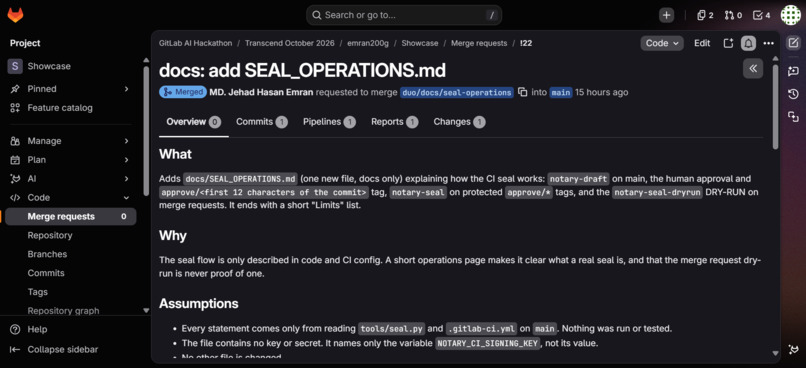Expand the Manage menu
The width and height of the screenshot is (806, 368).
[126, 141]
